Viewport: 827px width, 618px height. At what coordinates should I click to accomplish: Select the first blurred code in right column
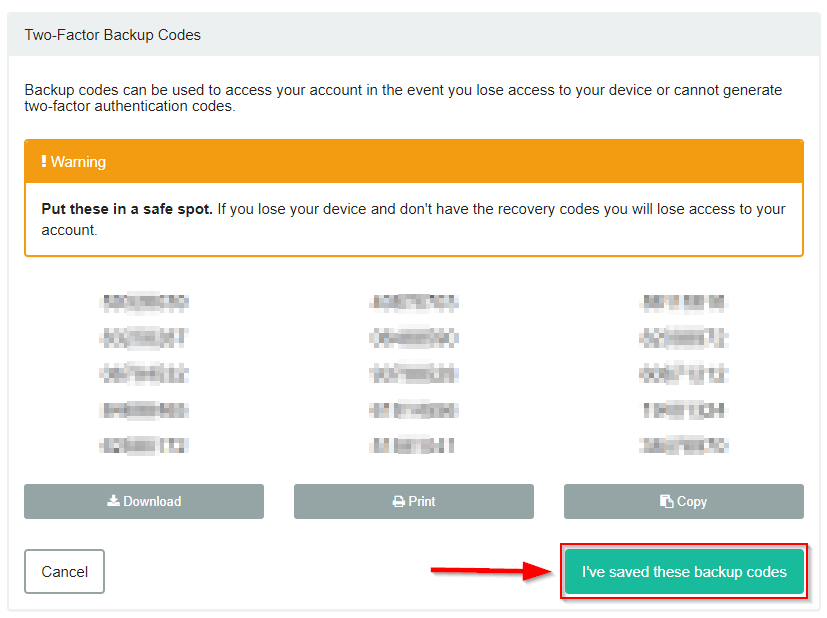click(684, 302)
